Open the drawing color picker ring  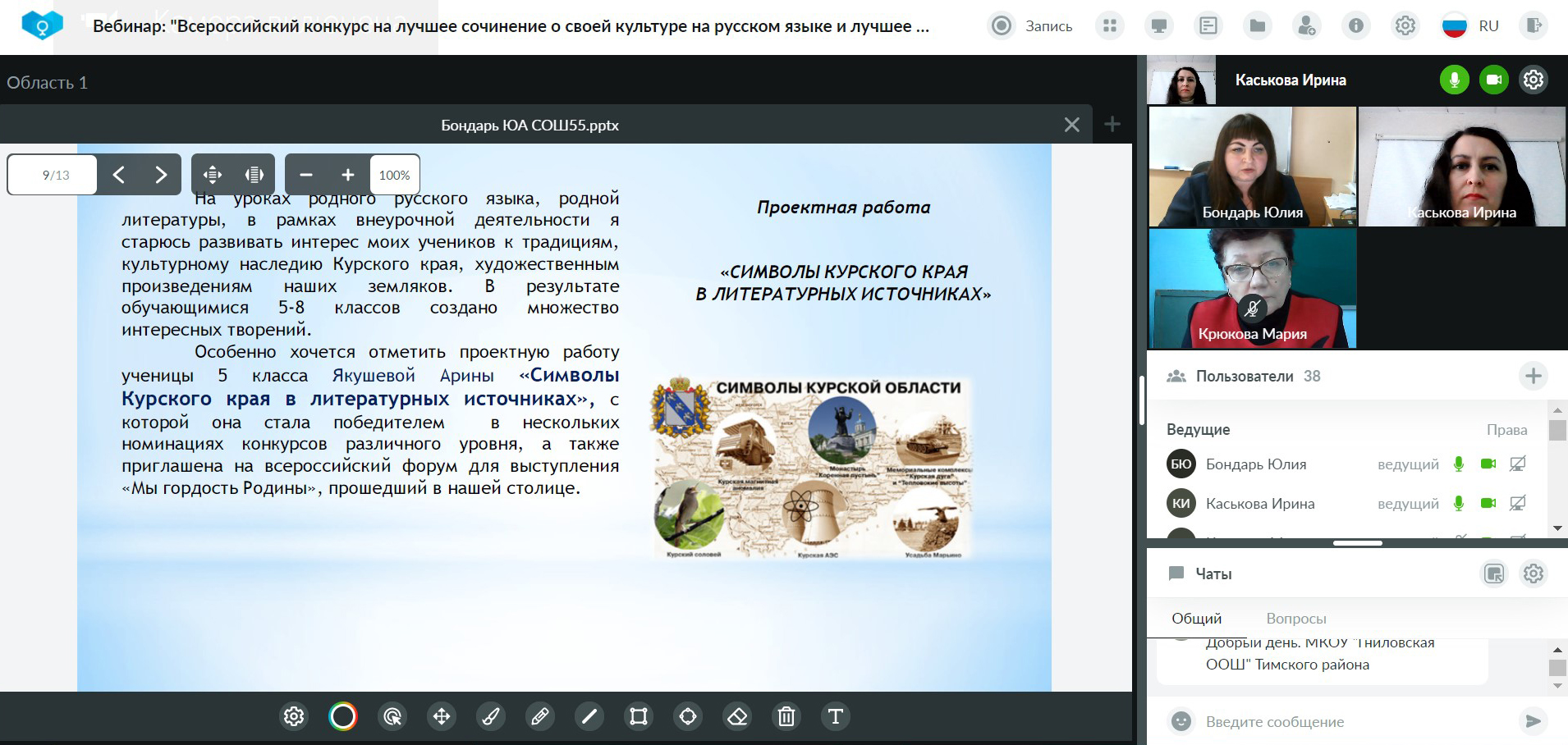tap(343, 716)
